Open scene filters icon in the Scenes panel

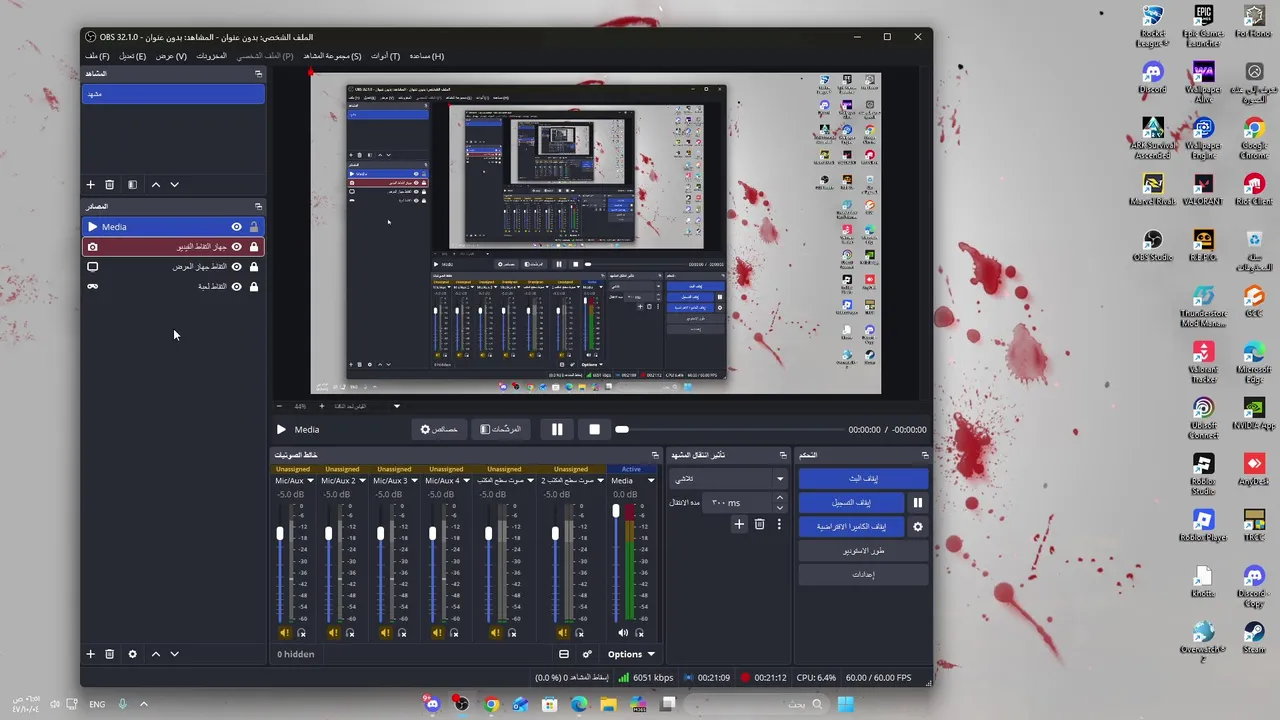pos(132,185)
